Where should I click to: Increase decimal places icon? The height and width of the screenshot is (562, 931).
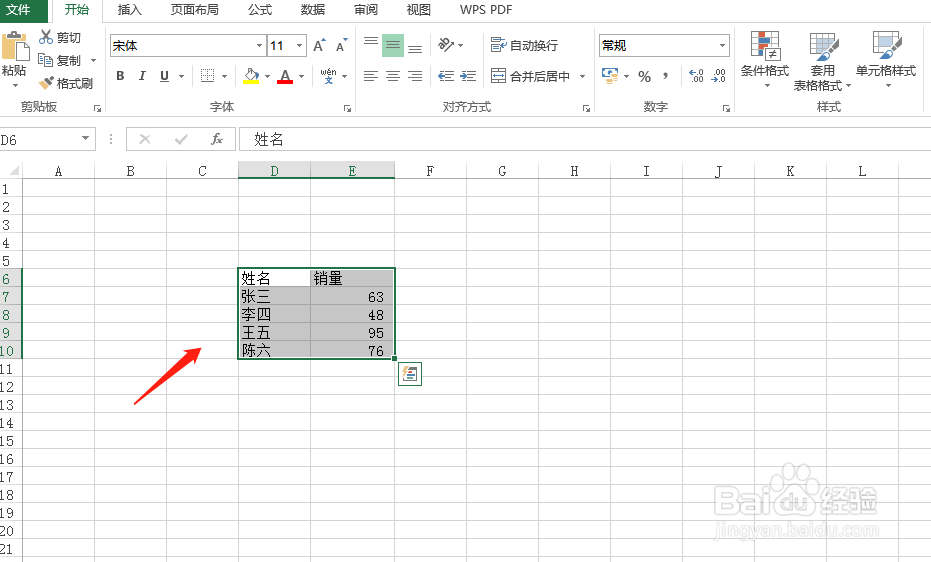pos(696,76)
